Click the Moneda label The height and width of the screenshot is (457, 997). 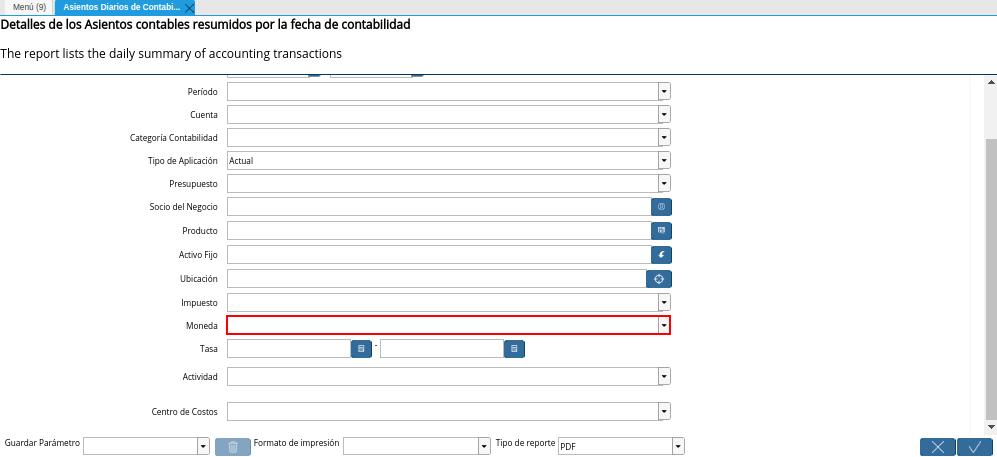200,325
